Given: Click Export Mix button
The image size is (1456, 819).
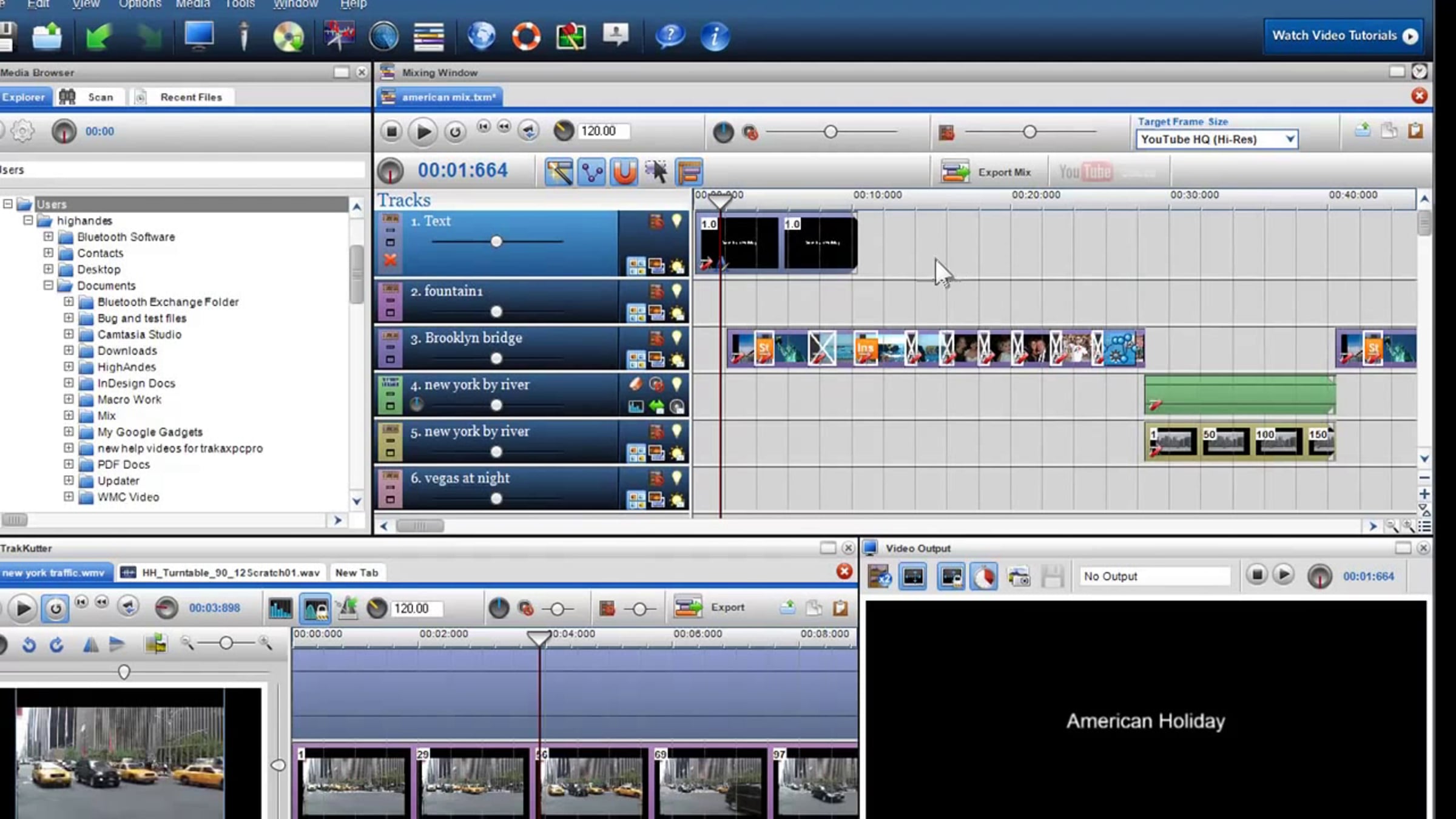Looking at the screenshot, I should 986,172.
